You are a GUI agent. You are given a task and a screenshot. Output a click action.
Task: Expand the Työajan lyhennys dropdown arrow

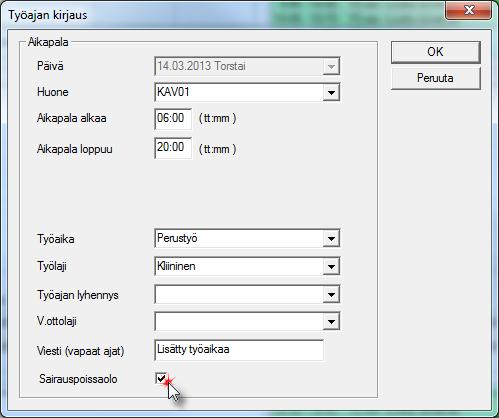pos(331,295)
